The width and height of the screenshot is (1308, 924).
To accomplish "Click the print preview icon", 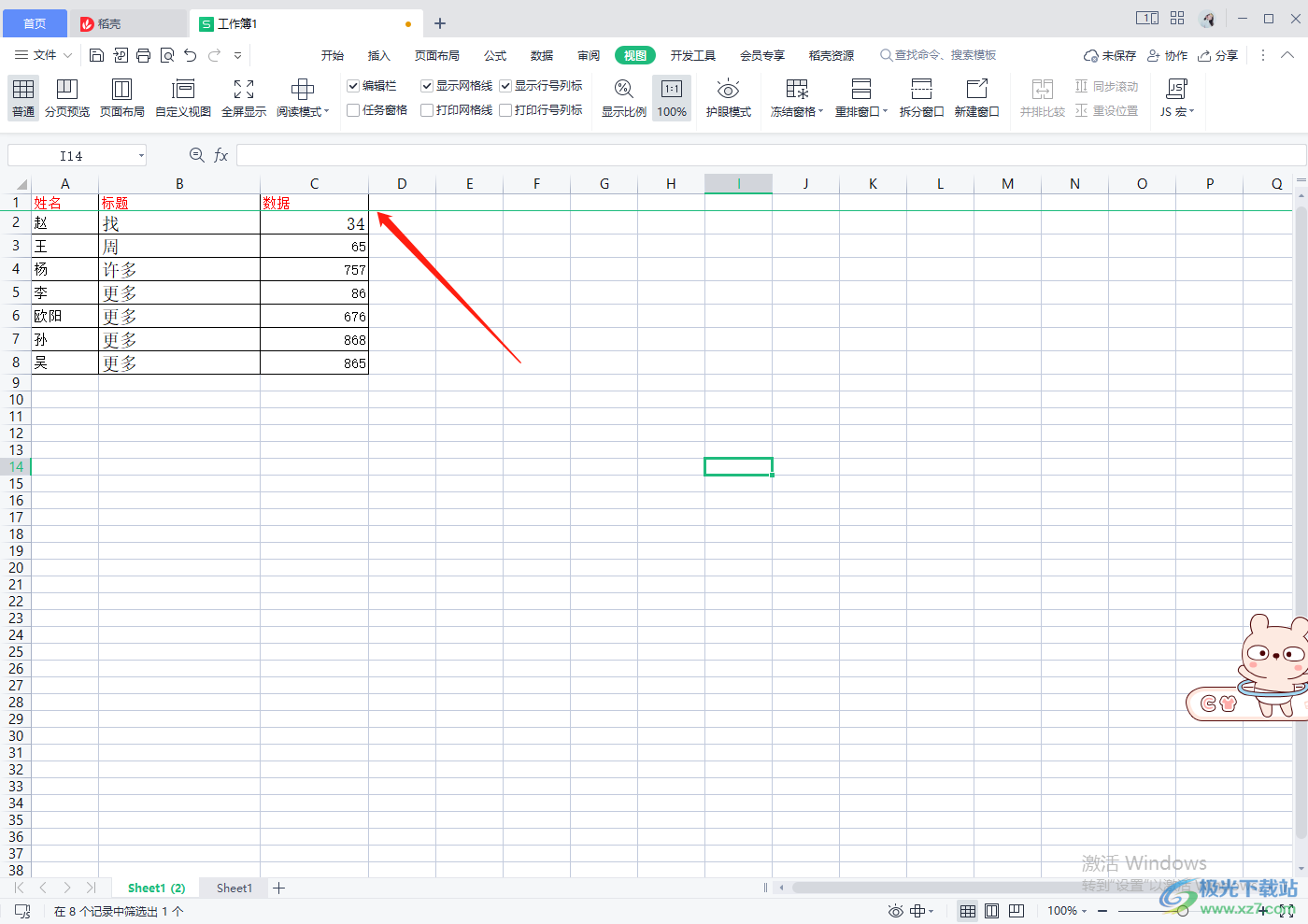I will 167,55.
